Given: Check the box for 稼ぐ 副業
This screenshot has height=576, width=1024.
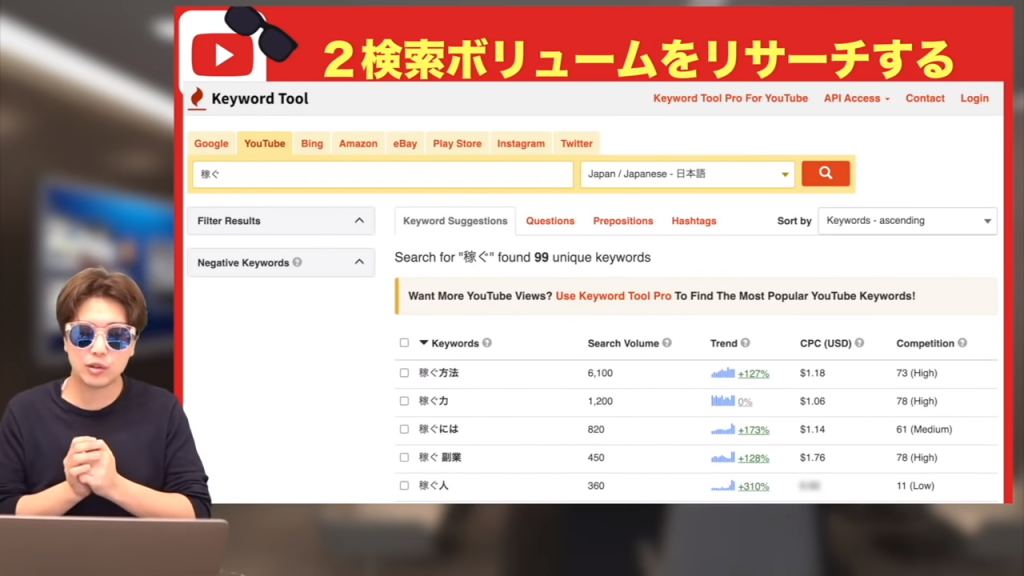Looking at the screenshot, I should tap(404, 457).
